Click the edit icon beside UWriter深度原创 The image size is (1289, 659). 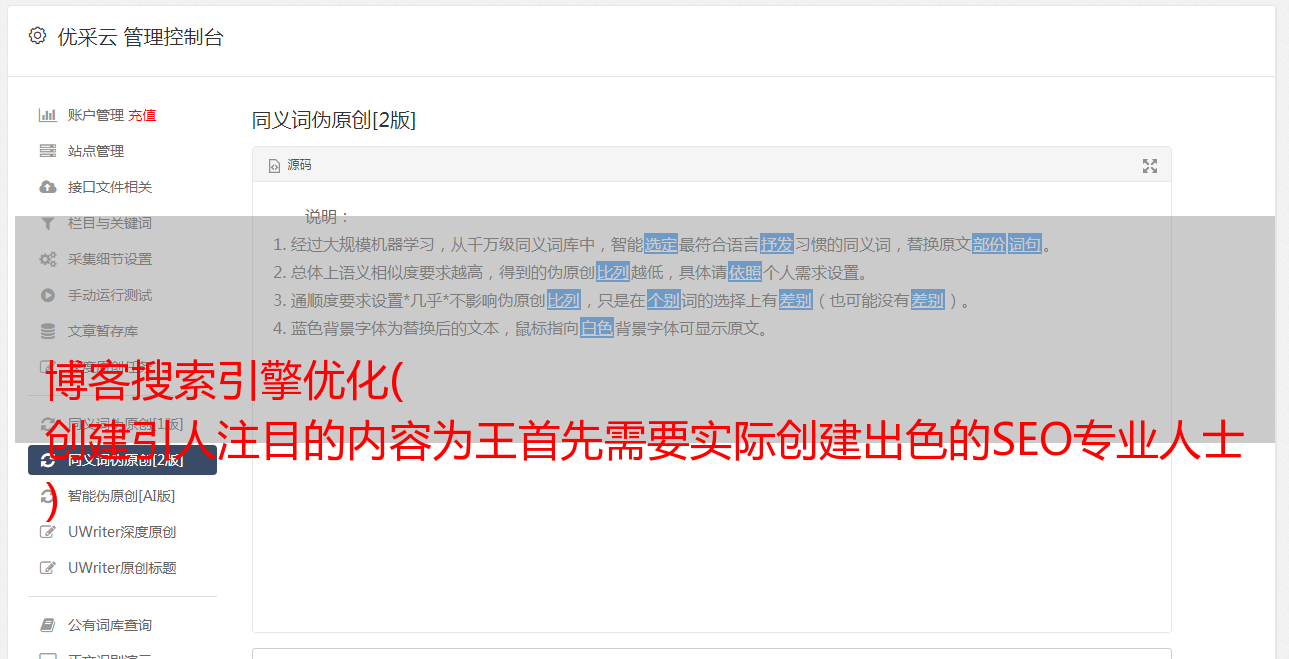click(x=48, y=532)
